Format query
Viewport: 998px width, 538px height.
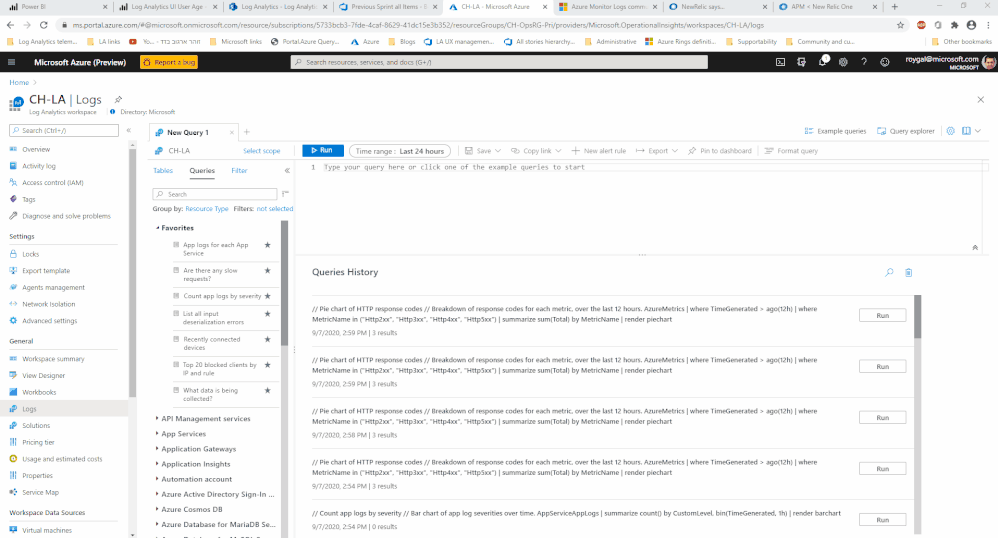click(791, 151)
